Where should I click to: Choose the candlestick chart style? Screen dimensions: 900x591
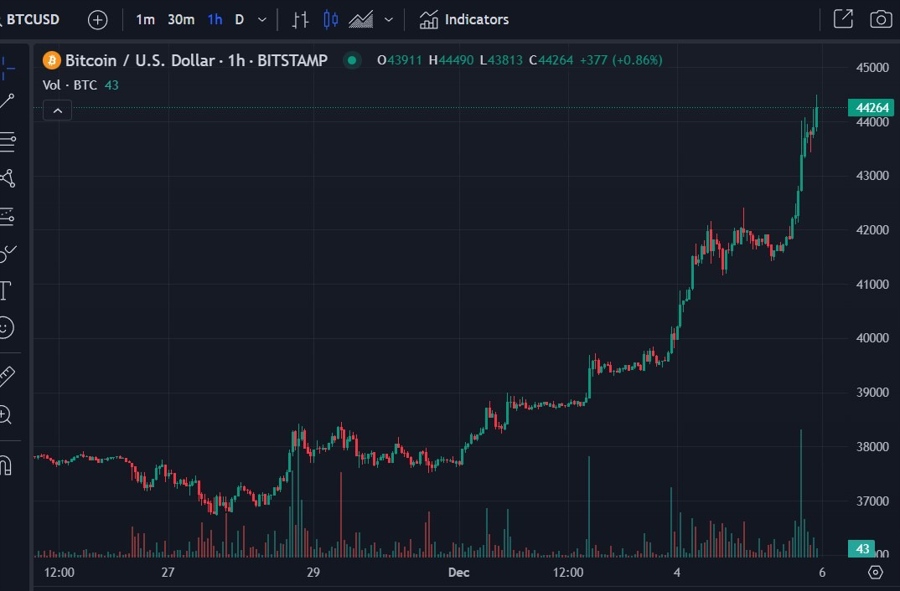[330, 20]
